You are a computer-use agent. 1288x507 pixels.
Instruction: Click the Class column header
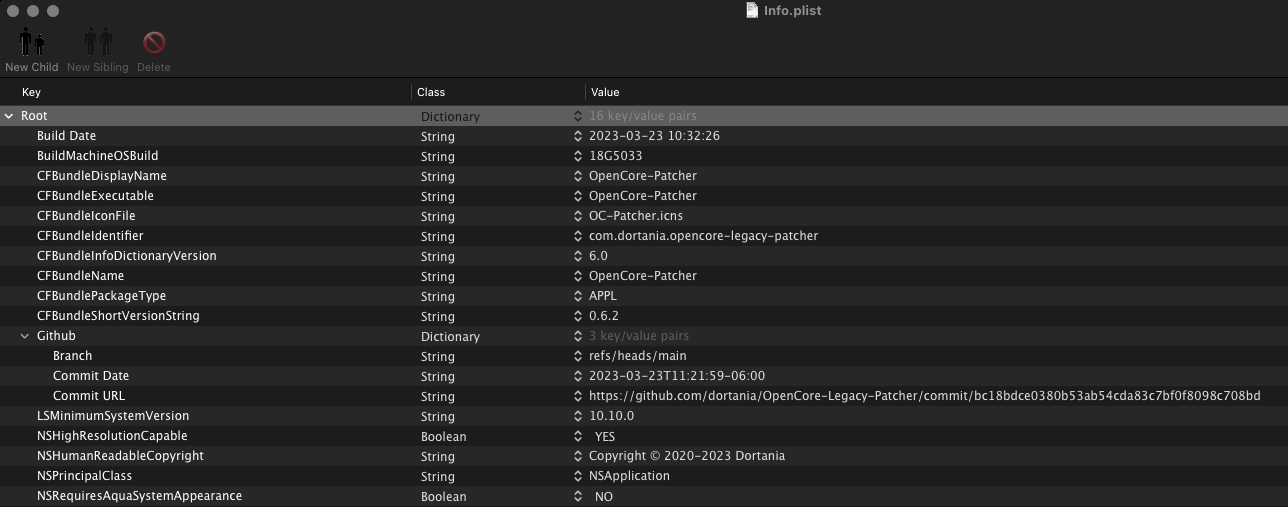[x=431, y=92]
